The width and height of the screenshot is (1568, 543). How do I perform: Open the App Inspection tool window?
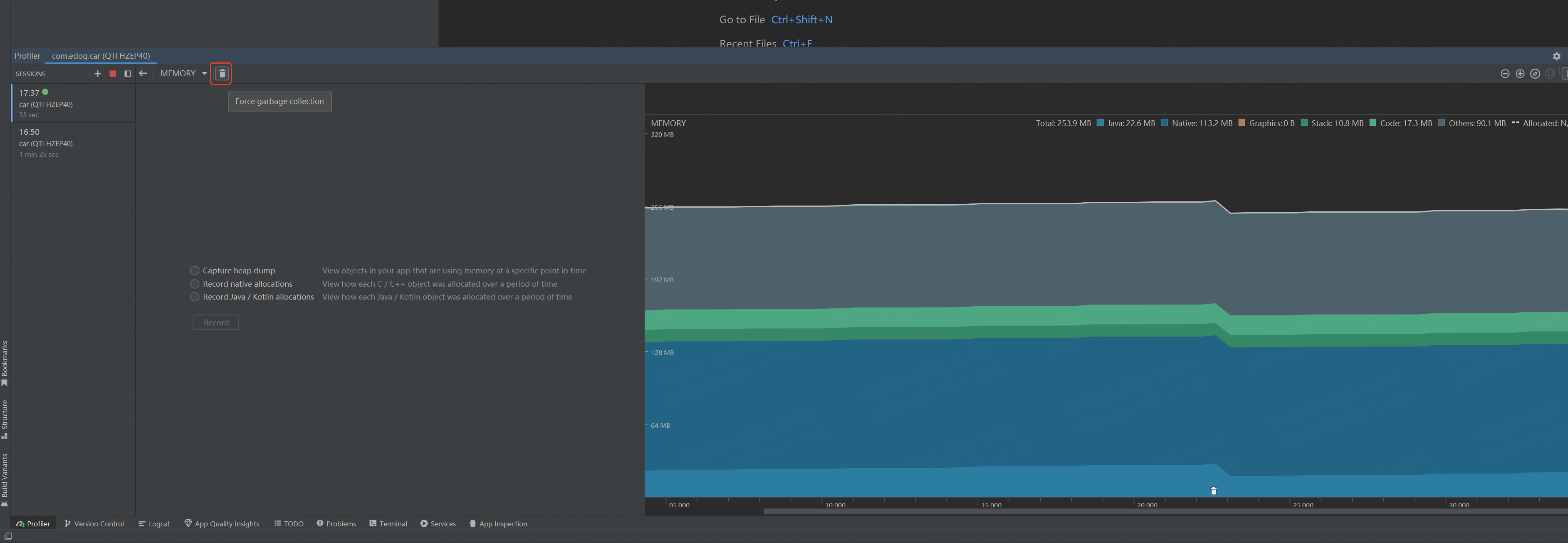[x=499, y=523]
